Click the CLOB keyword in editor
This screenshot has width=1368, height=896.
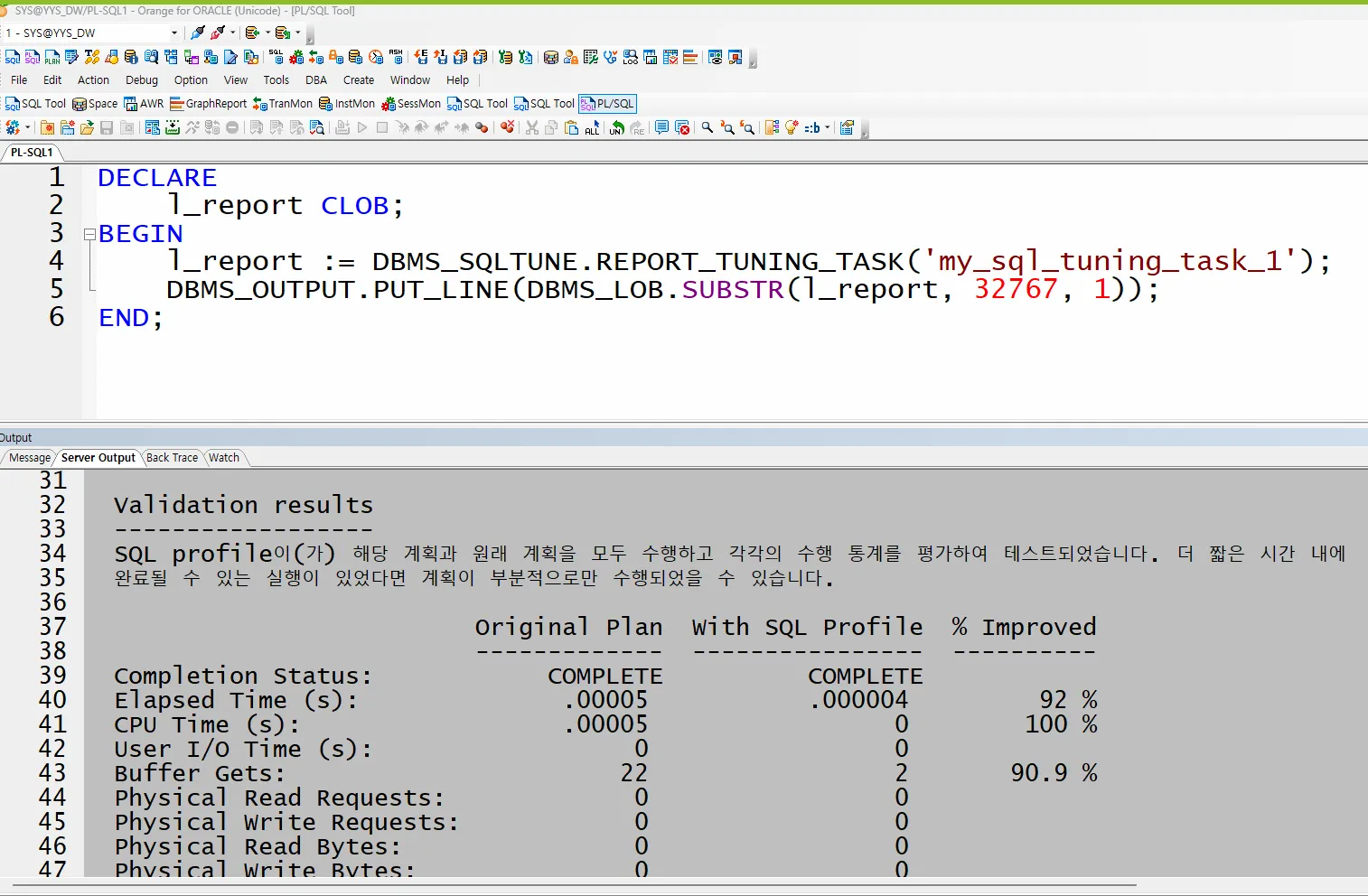354,206
